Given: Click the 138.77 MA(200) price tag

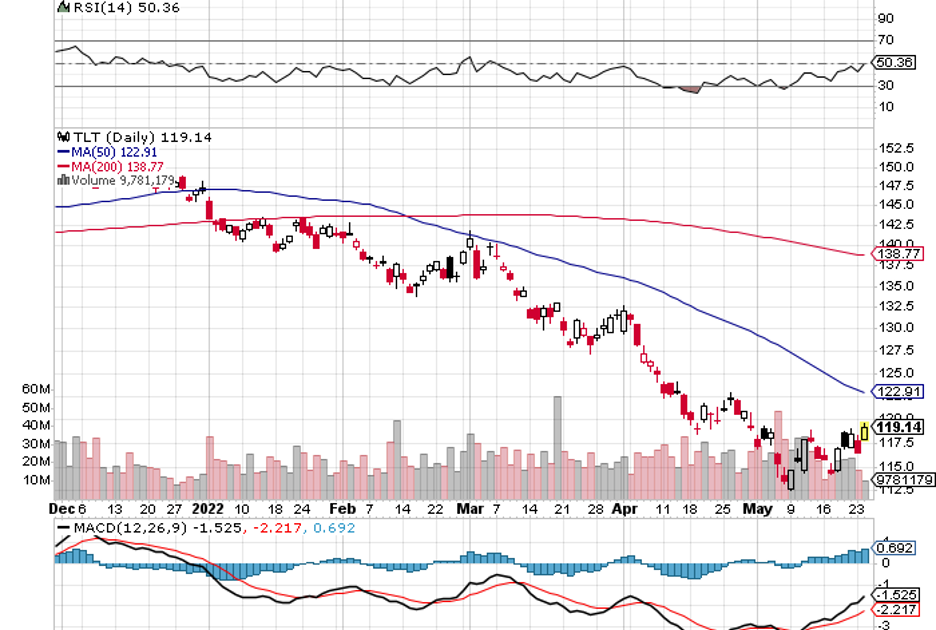Looking at the screenshot, I should (898, 254).
